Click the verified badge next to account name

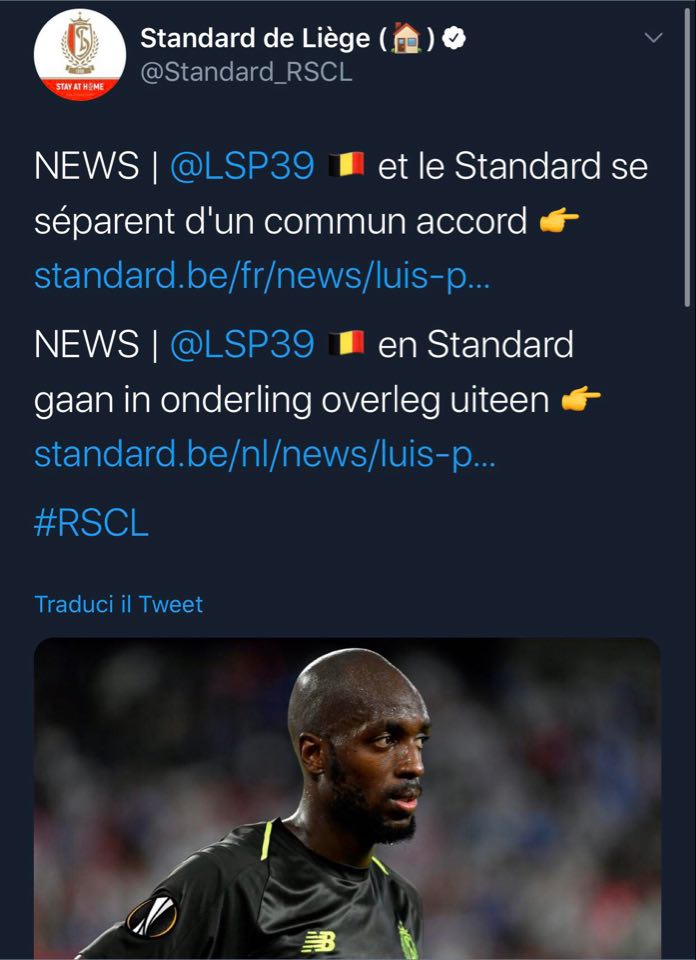(x=454, y=39)
